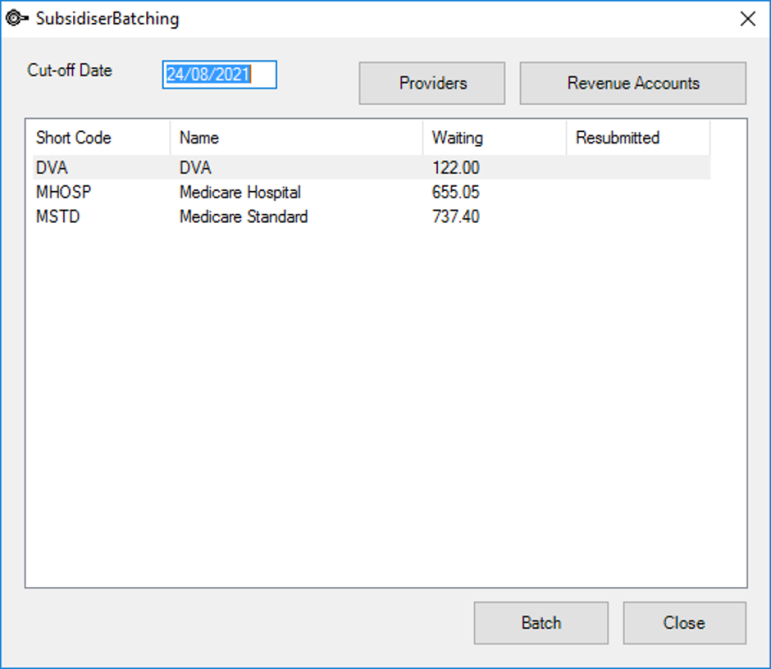Select the MSTD row
The image size is (771, 669).
tap(371, 217)
